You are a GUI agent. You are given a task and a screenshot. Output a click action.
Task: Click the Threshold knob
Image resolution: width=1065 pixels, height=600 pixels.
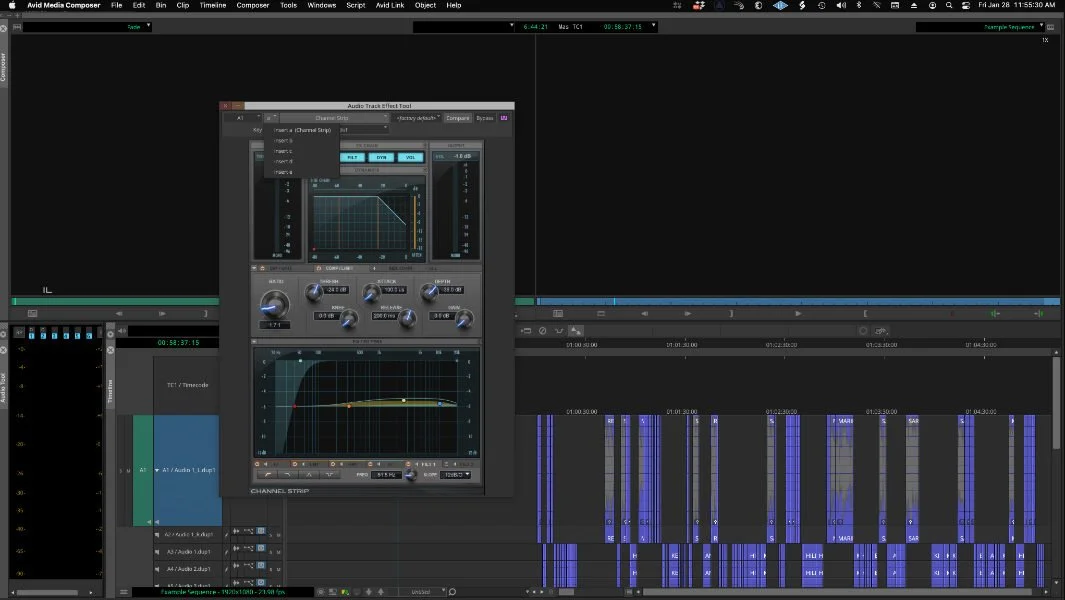click(x=314, y=293)
